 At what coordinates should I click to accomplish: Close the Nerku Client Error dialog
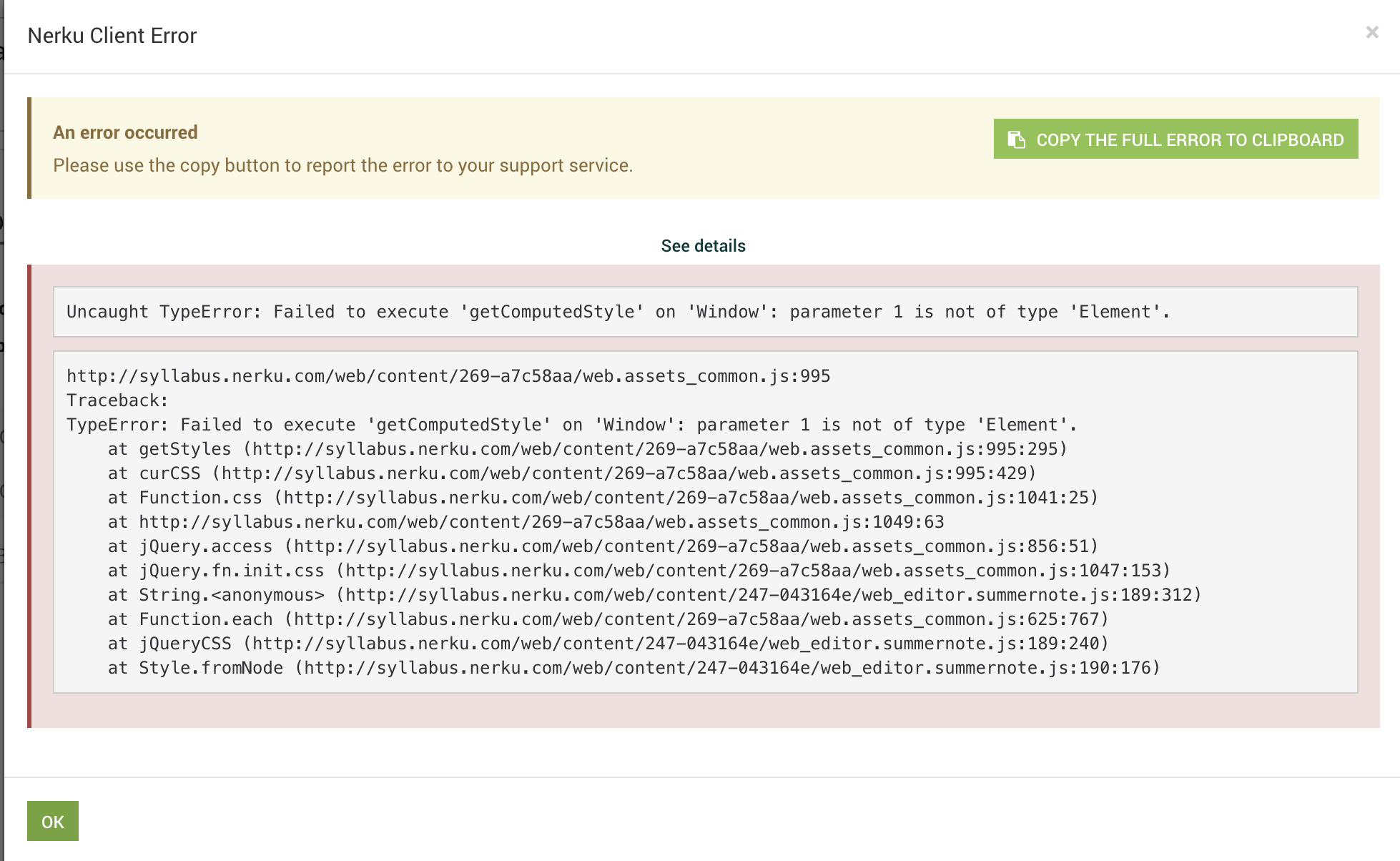[x=1371, y=32]
